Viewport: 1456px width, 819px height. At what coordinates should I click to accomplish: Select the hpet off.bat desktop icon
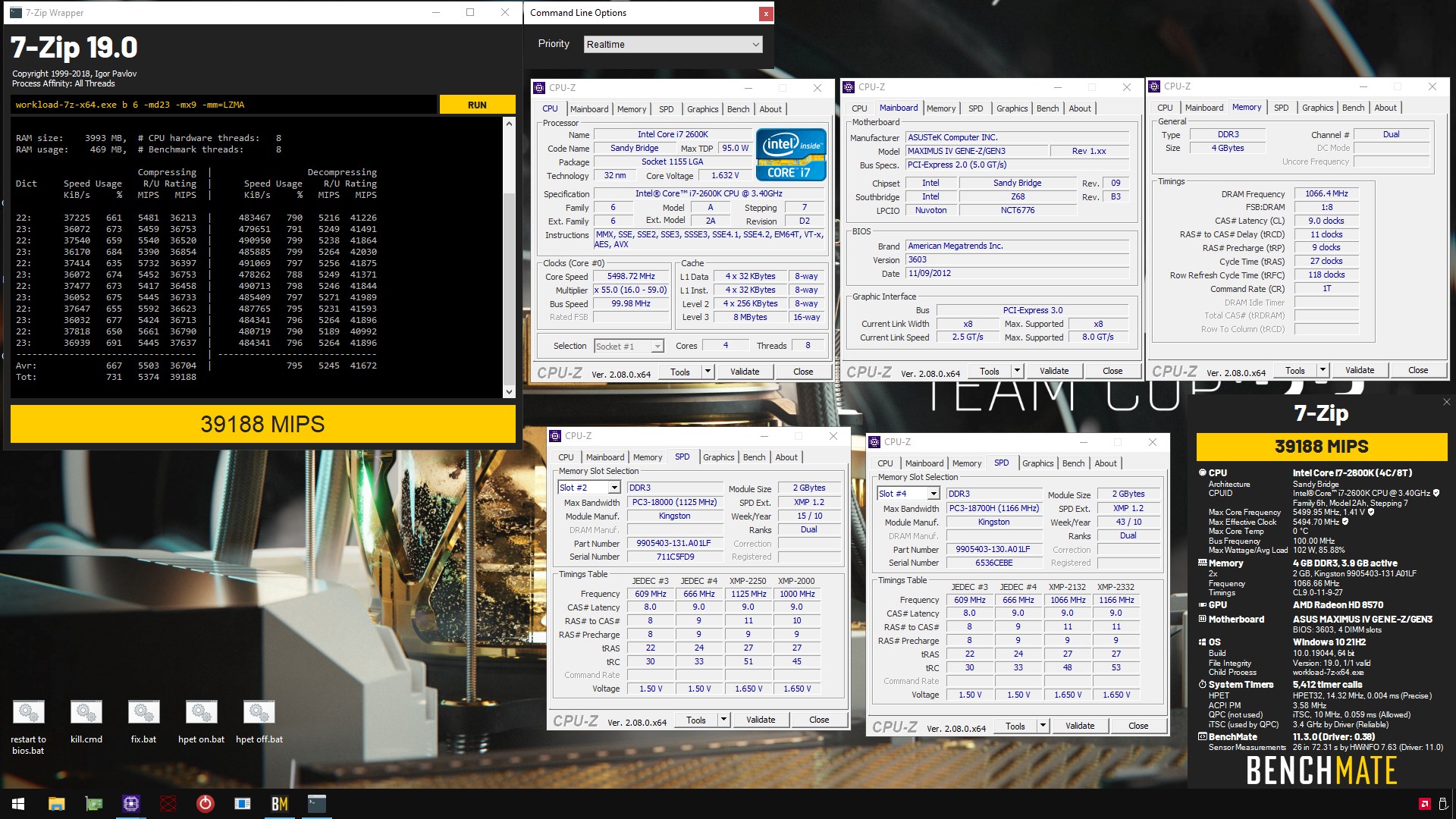(259, 722)
